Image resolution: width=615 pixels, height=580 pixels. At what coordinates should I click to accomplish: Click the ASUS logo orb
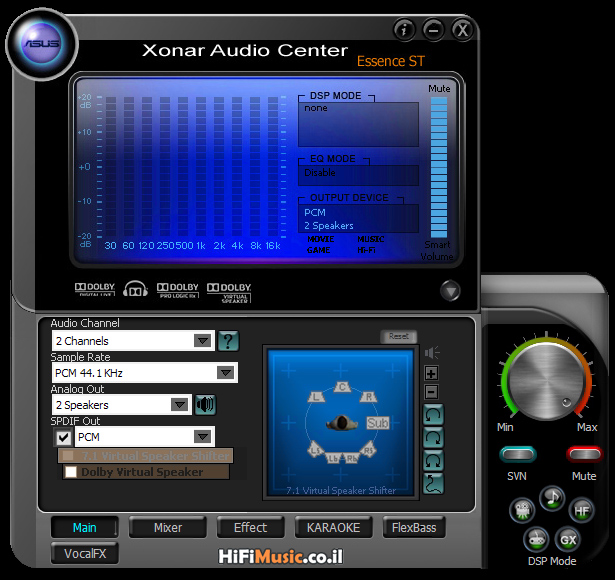(42, 44)
